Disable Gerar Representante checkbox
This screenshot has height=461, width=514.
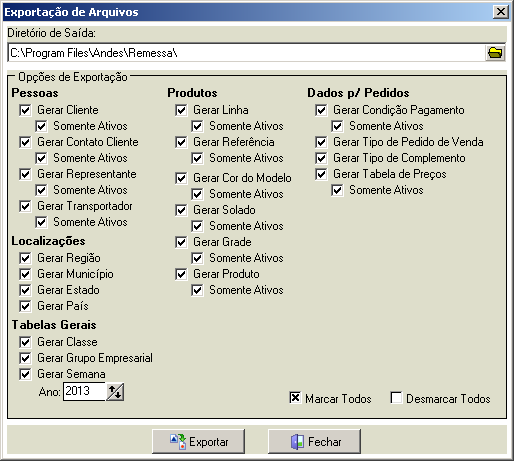point(25,174)
